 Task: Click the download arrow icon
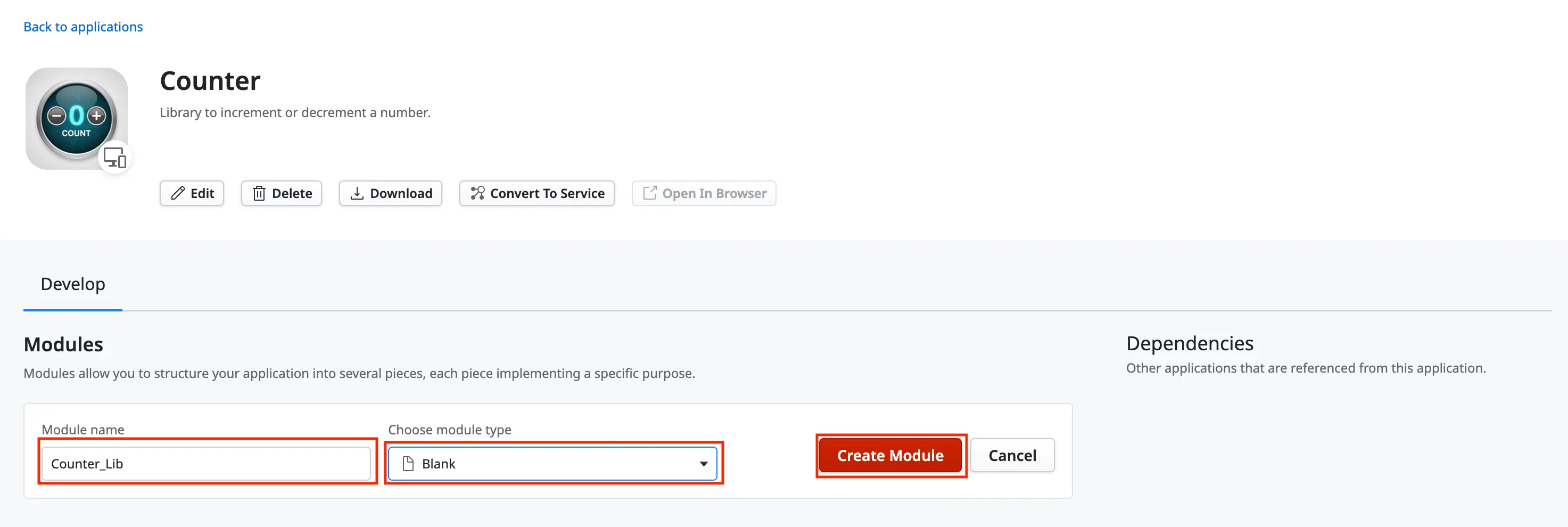[357, 193]
